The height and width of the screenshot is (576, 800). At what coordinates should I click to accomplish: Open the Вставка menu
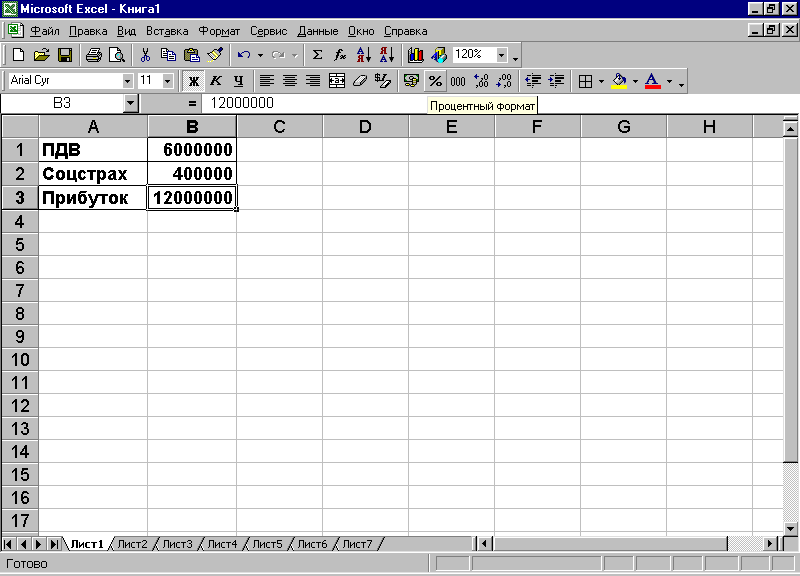167,31
